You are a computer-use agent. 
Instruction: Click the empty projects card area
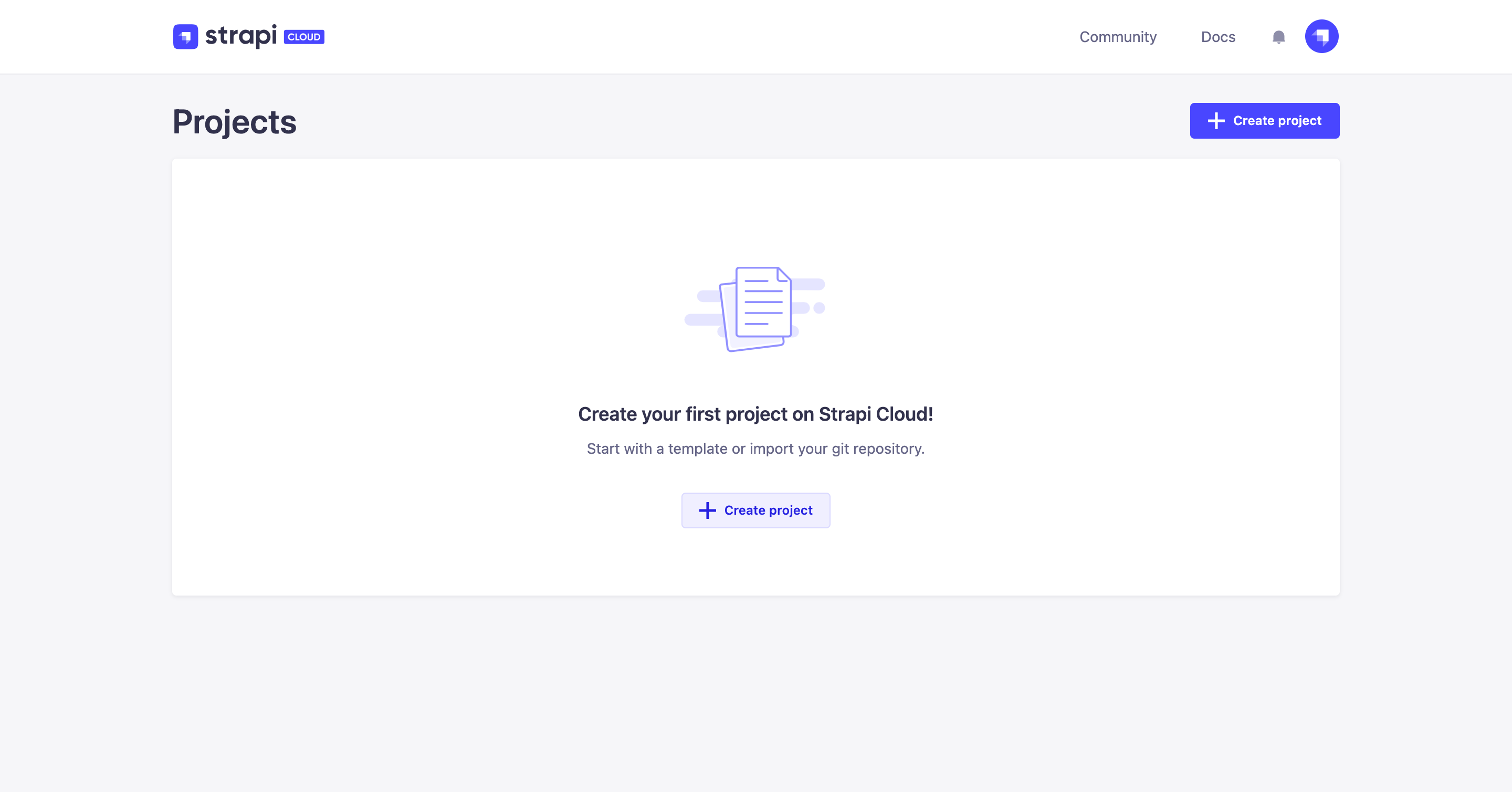[x=411, y=235]
